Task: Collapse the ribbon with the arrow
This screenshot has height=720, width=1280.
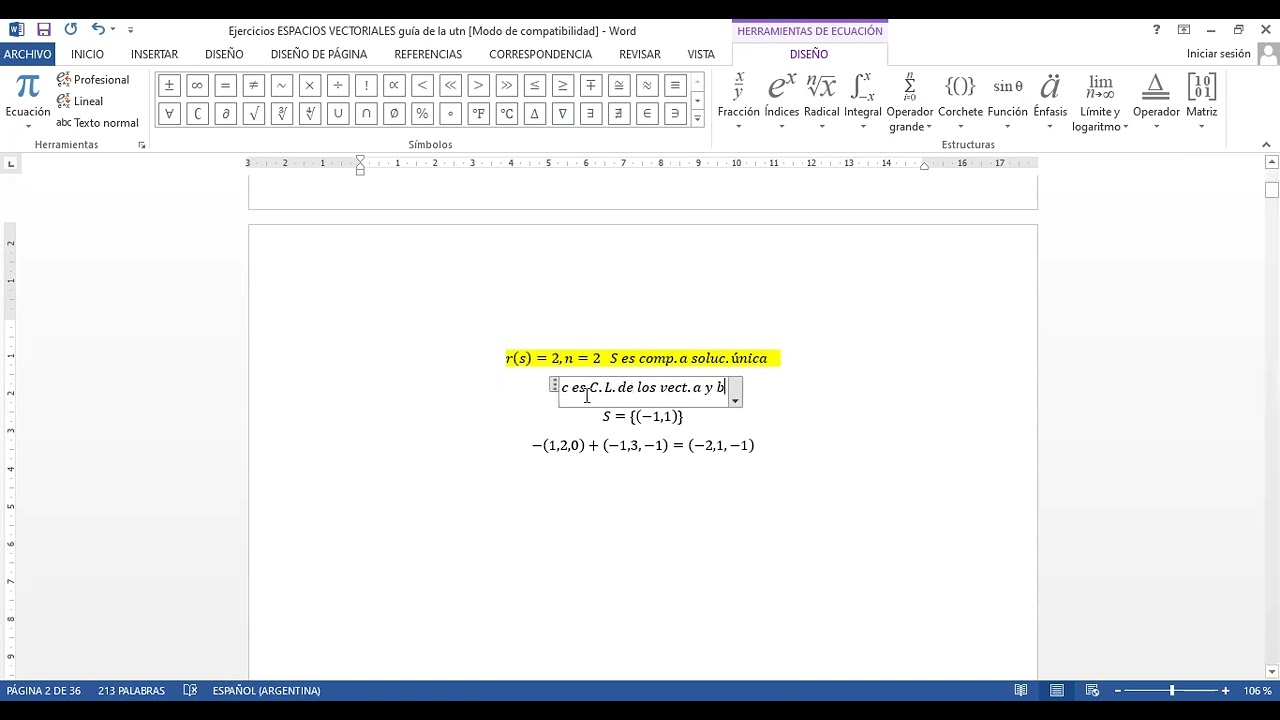Action: (1266, 145)
